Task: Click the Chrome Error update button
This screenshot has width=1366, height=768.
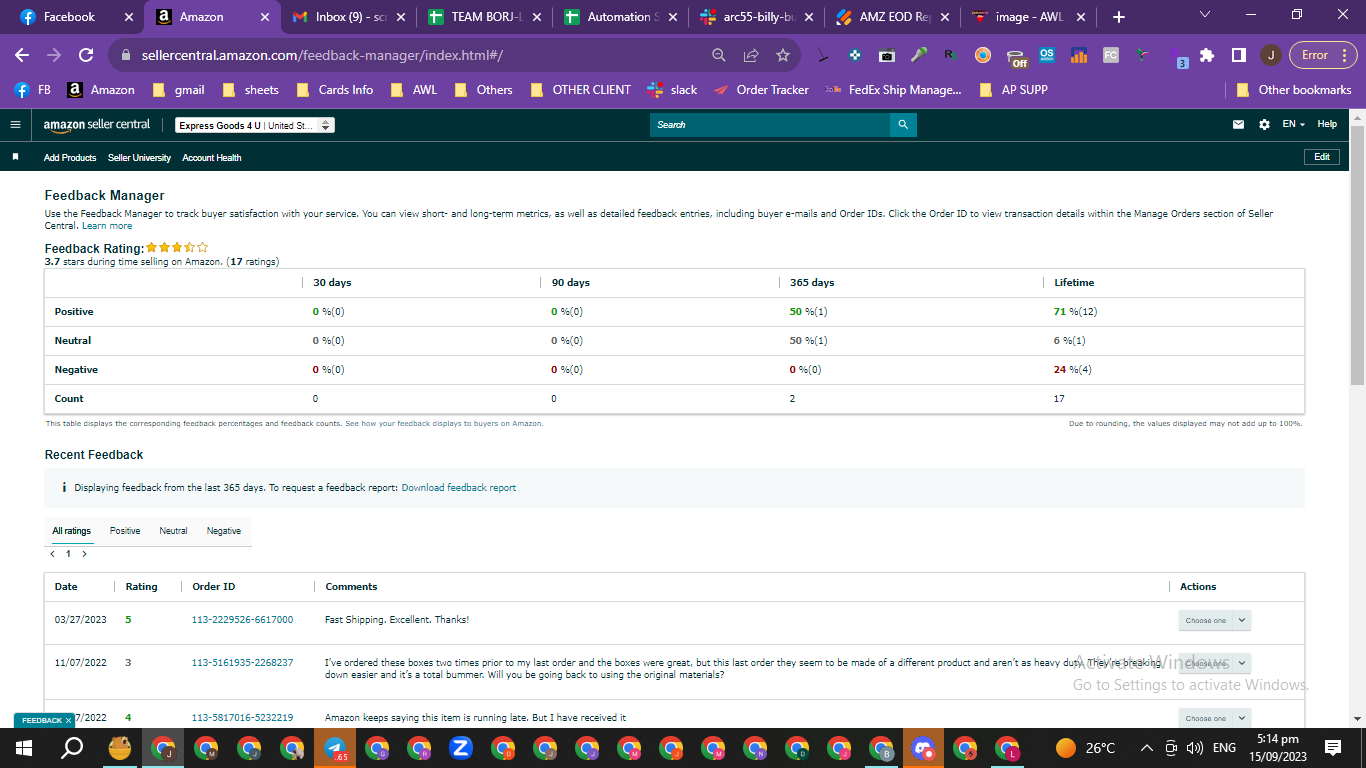Action: (x=1323, y=55)
